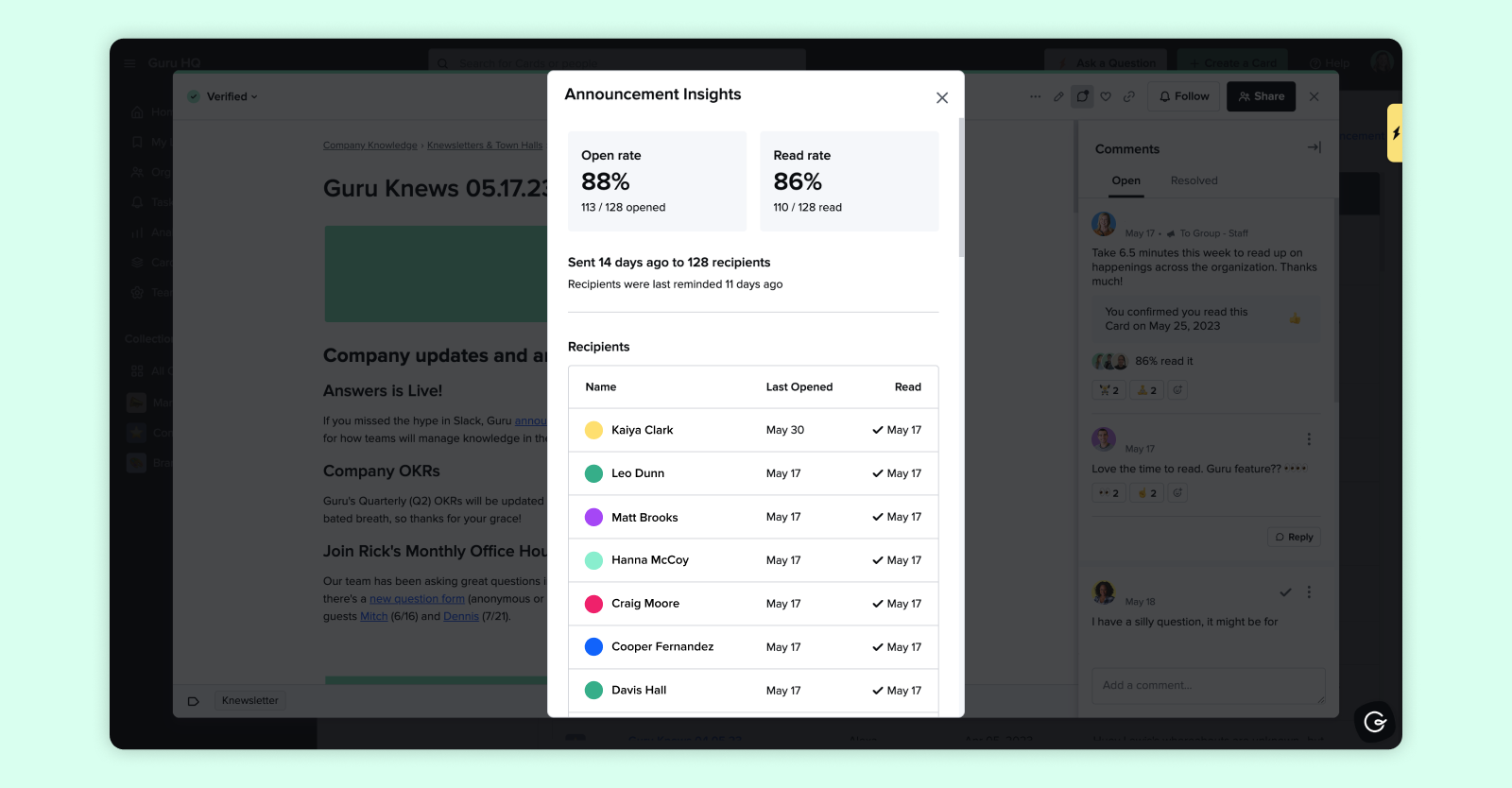The image size is (1512, 788).
Task: Click the Read column header
Action: coord(907,387)
